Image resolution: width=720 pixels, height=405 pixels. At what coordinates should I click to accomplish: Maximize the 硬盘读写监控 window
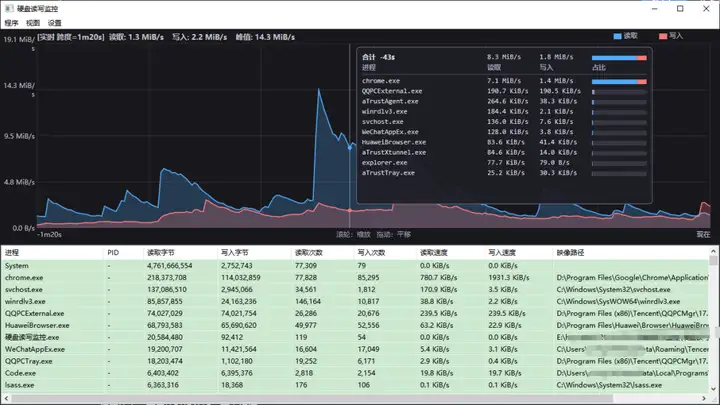click(x=680, y=8)
